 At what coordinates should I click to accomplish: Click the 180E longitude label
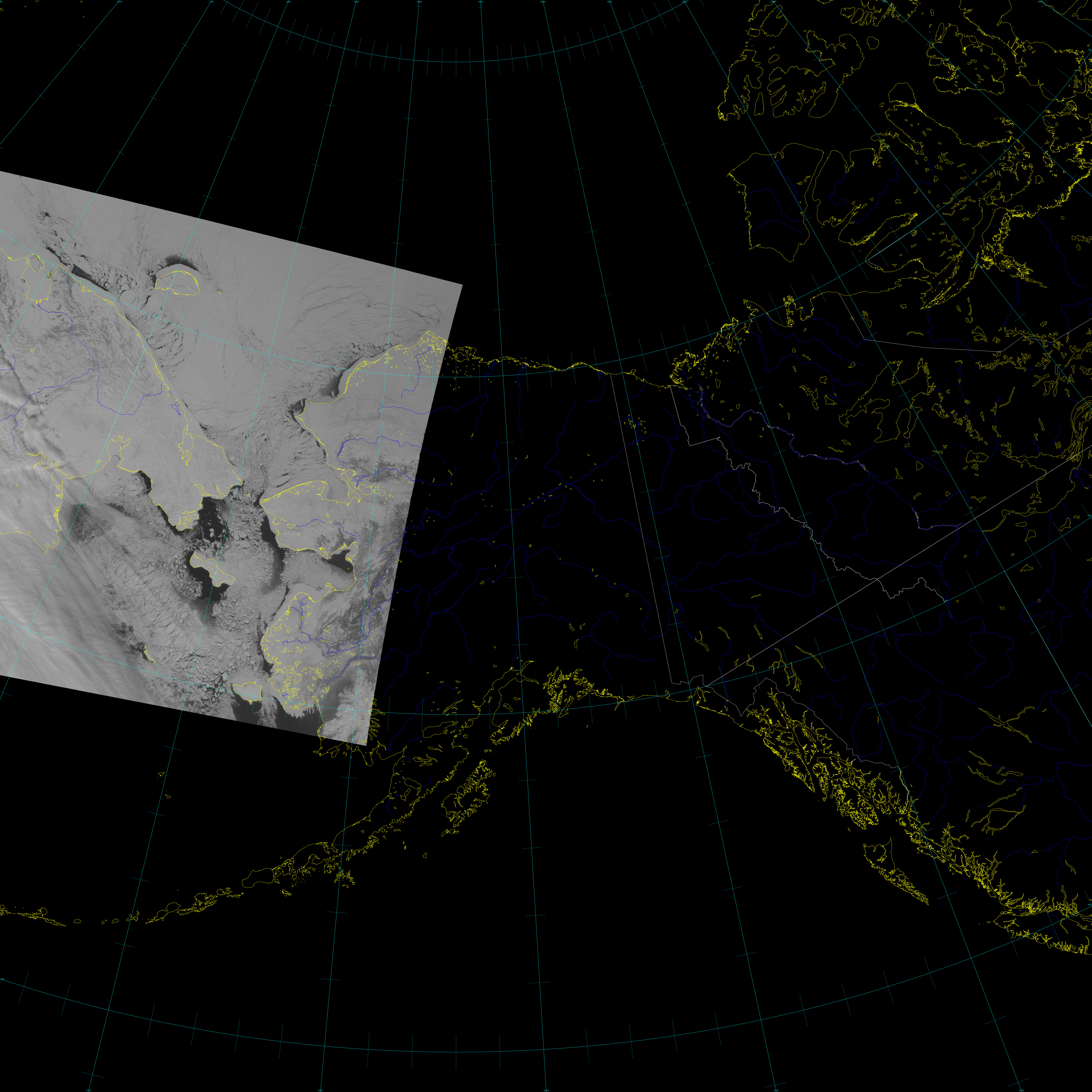tap(288, 2)
